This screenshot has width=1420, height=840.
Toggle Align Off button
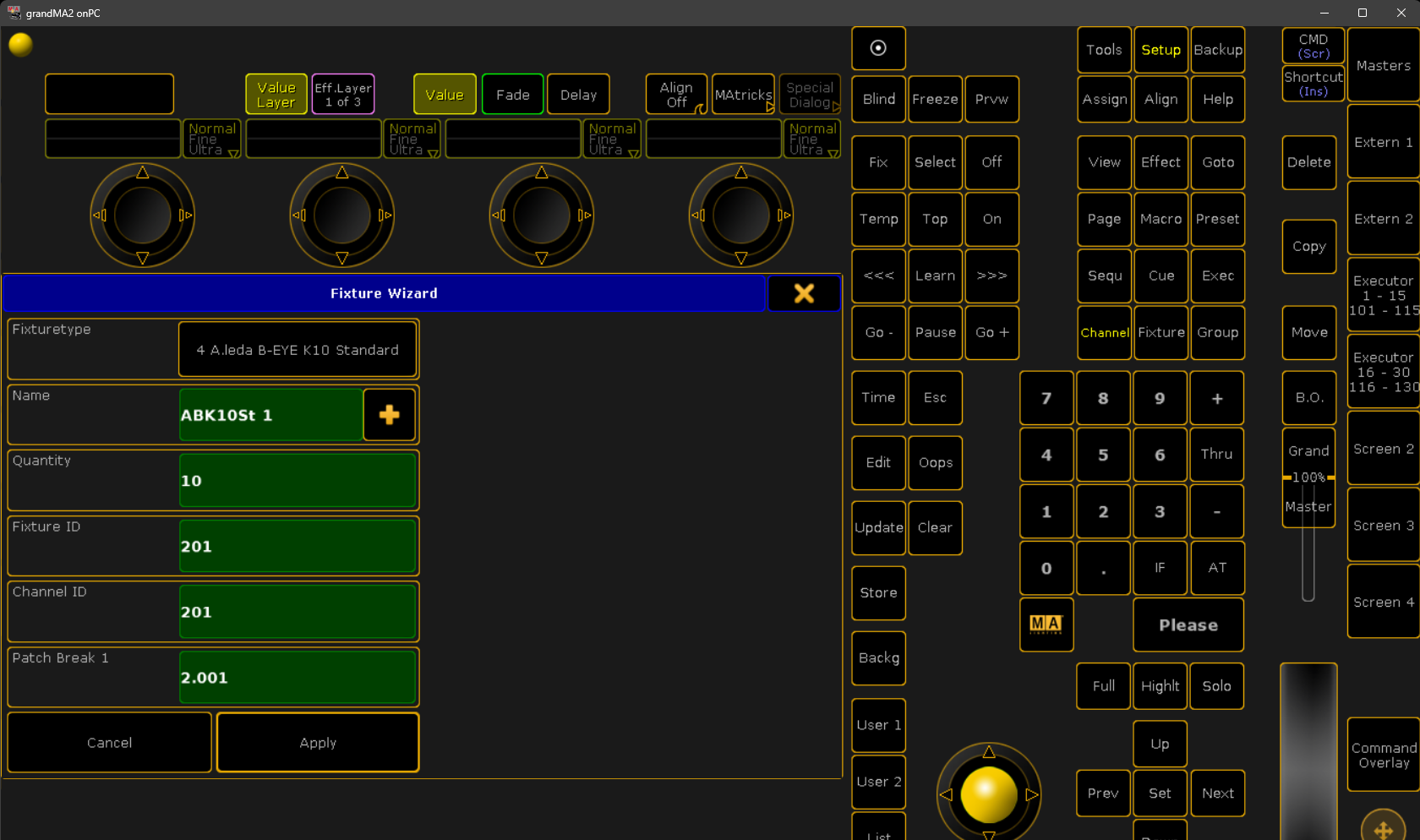(x=676, y=94)
